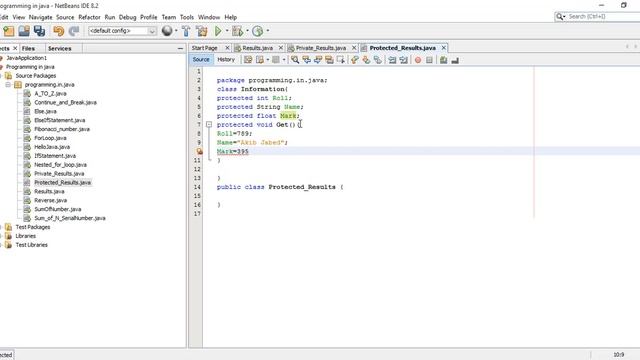Collapse the programming.in.java package node
The height and width of the screenshot is (360, 640).
tap(8, 84)
